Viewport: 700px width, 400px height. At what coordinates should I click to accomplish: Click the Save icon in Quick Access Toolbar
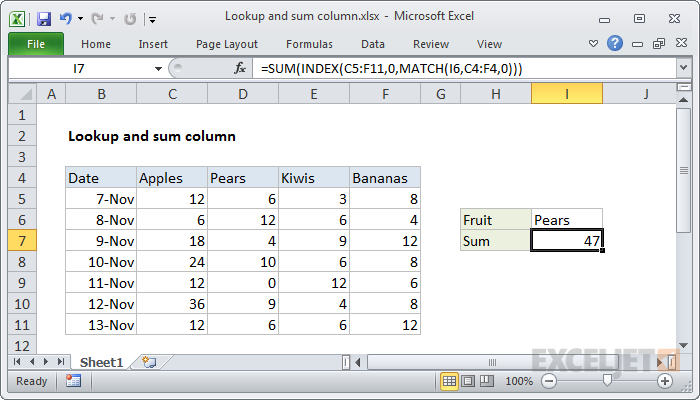pyautogui.click(x=44, y=19)
